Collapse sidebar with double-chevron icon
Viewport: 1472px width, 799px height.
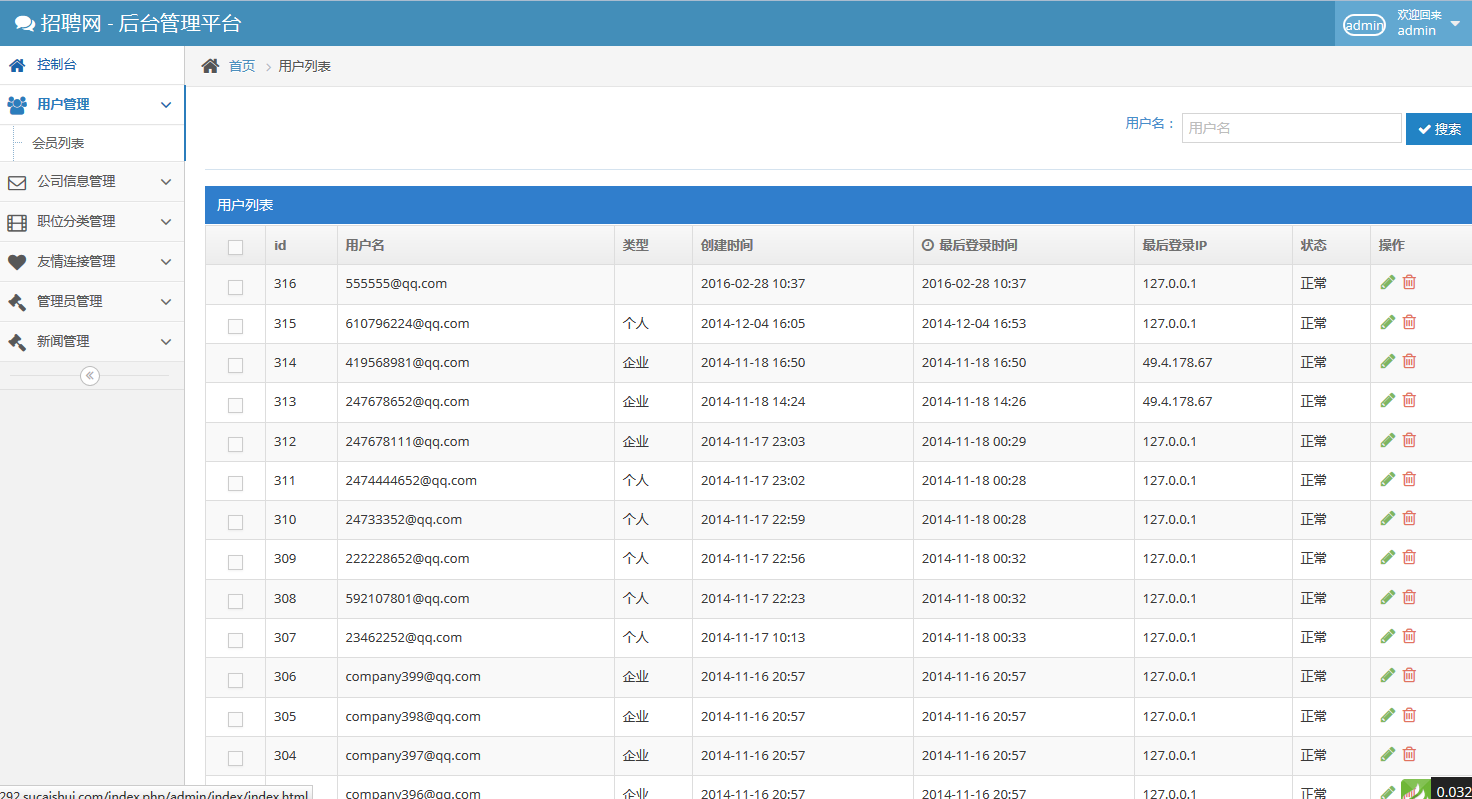point(90,376)
